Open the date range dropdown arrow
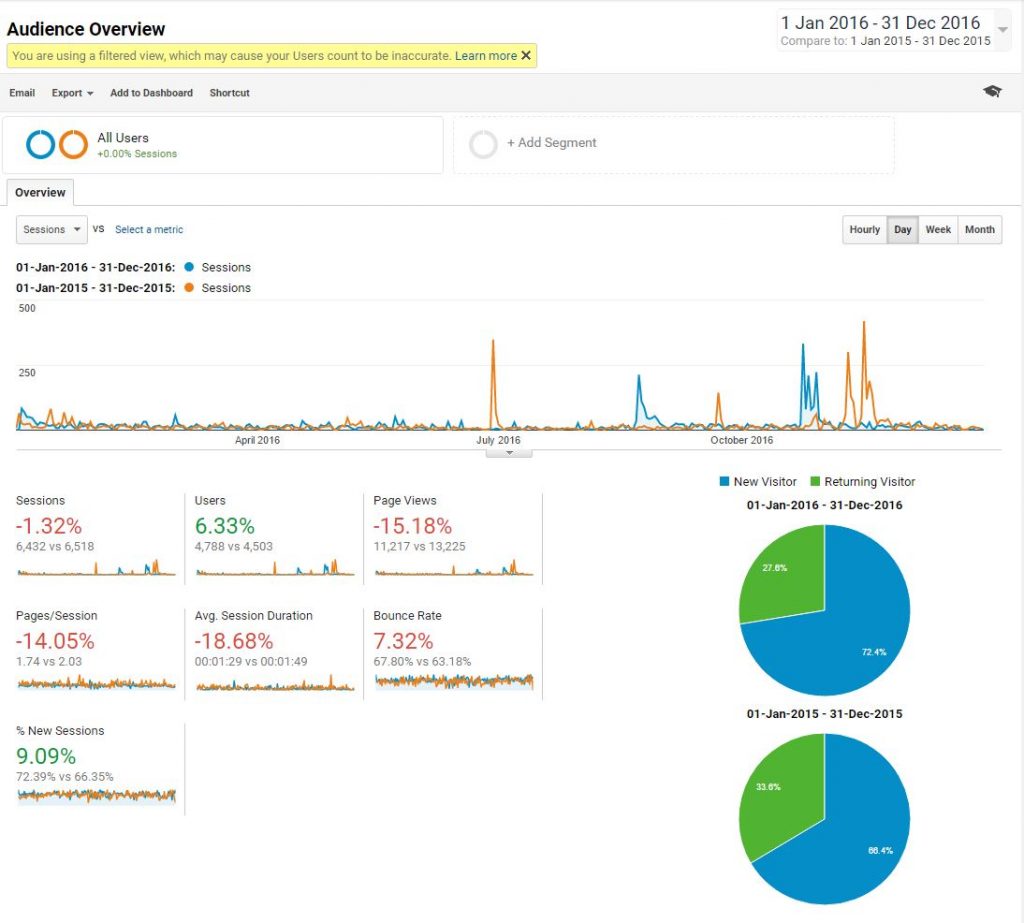 tap(1002, 29)
